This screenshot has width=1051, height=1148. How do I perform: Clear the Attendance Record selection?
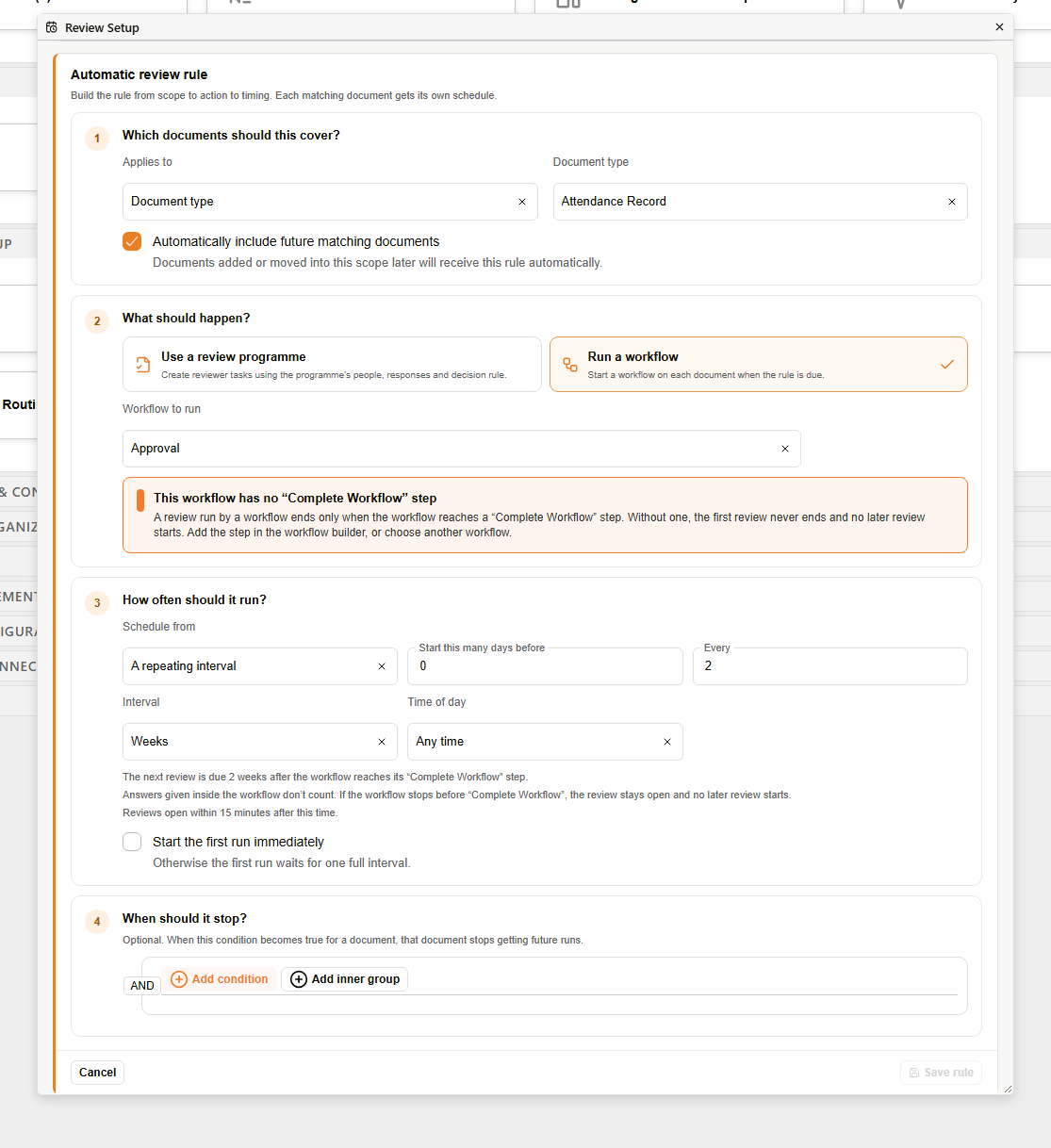(952, 202)
